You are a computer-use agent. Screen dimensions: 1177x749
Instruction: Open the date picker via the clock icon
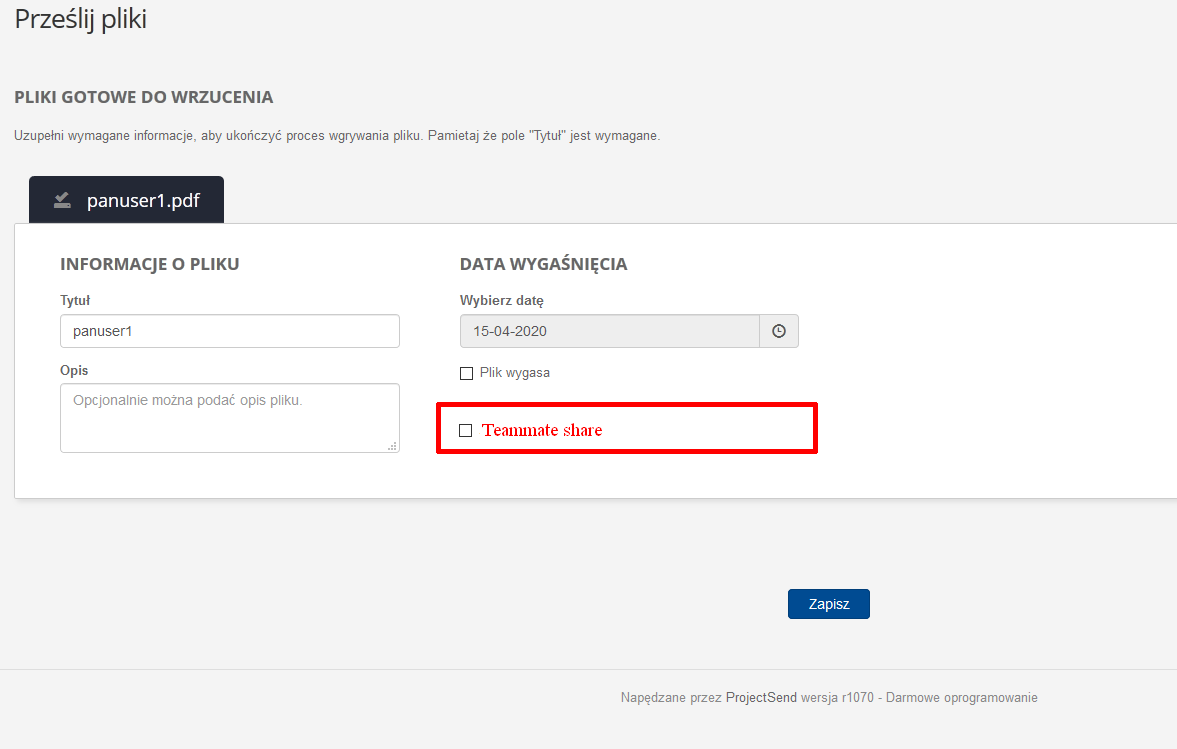click(778, 330)
